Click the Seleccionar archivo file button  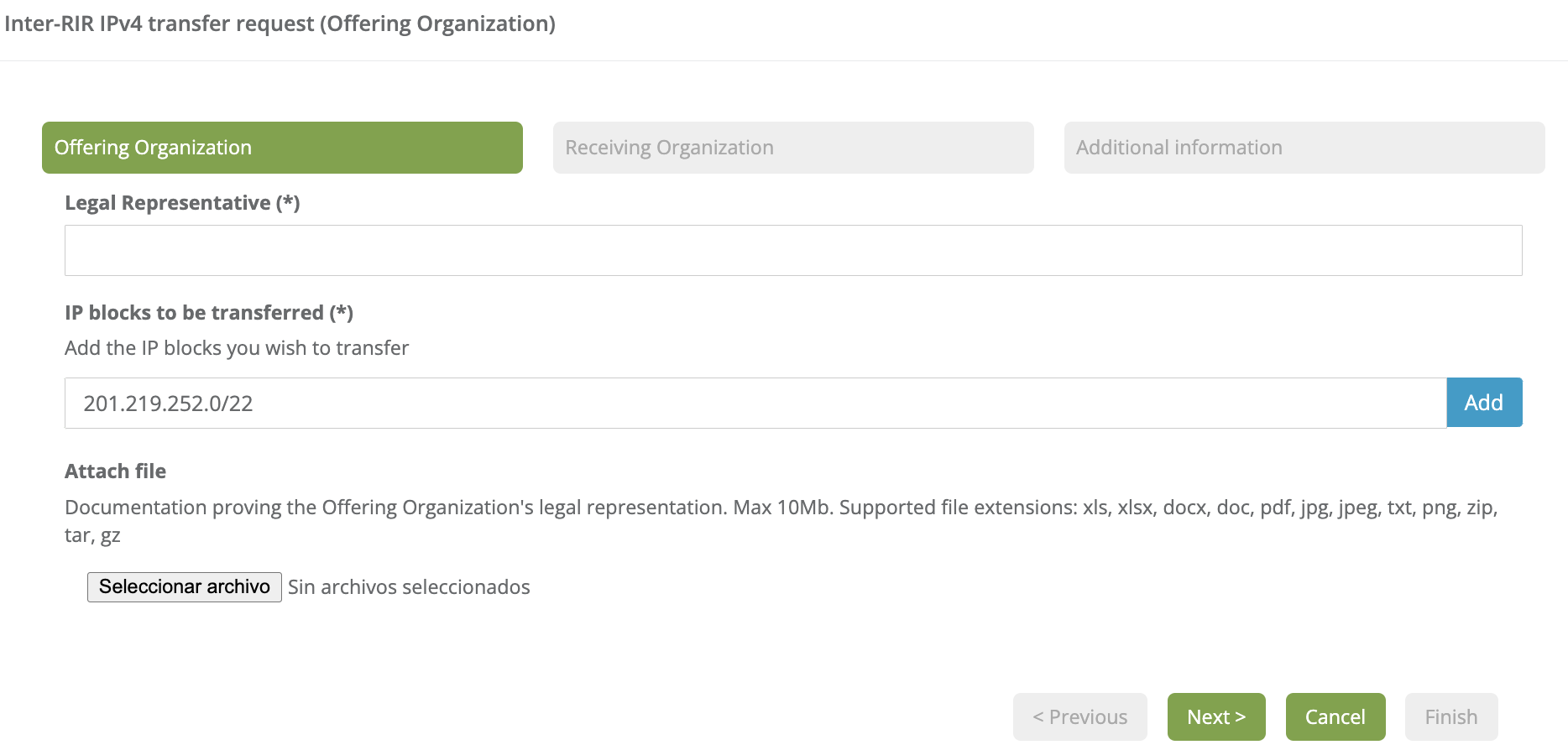[x=185, y=587]
